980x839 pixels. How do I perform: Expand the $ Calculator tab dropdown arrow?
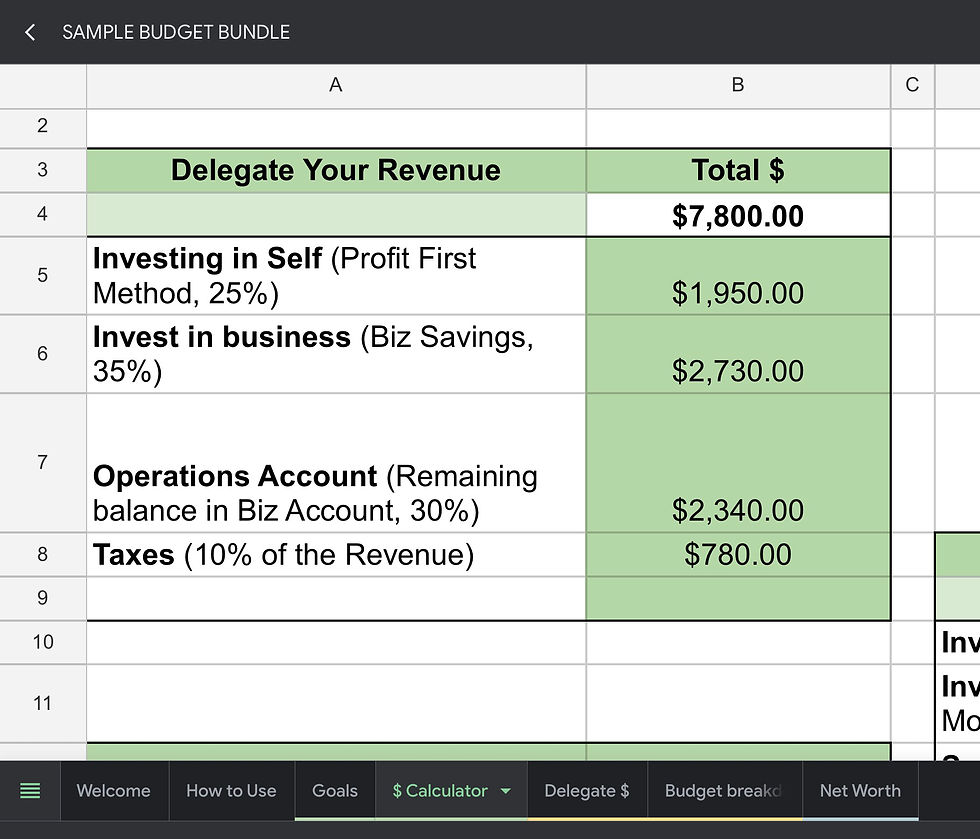(x=506, y=791)
